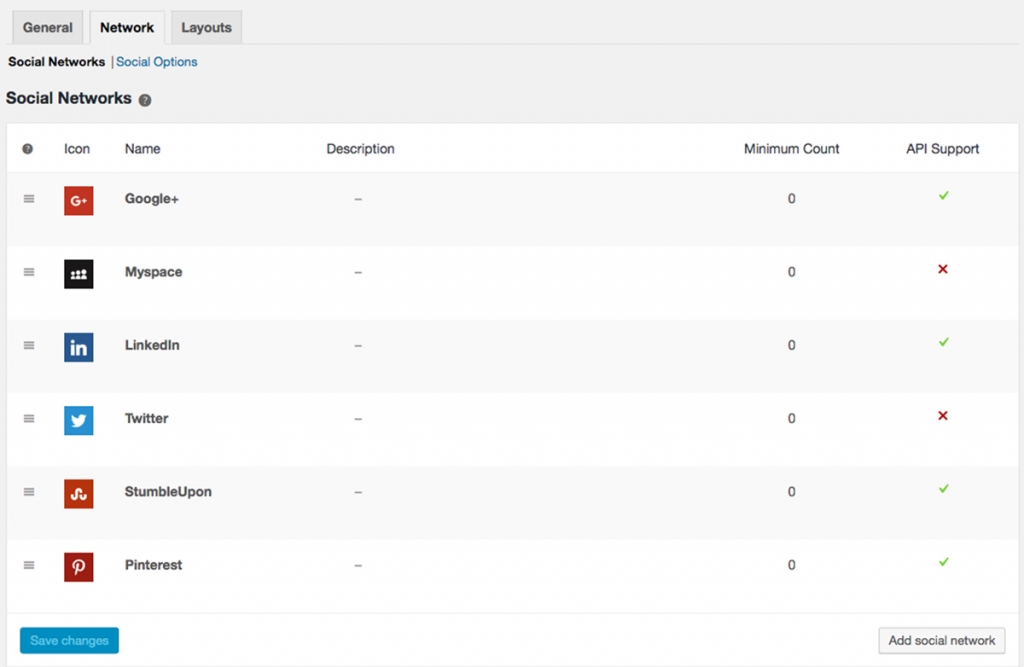The width and height of the screenshot is (1024, 667).
Task: Click the drag handle for Pinterest row
Action: [x=29, y=565]
